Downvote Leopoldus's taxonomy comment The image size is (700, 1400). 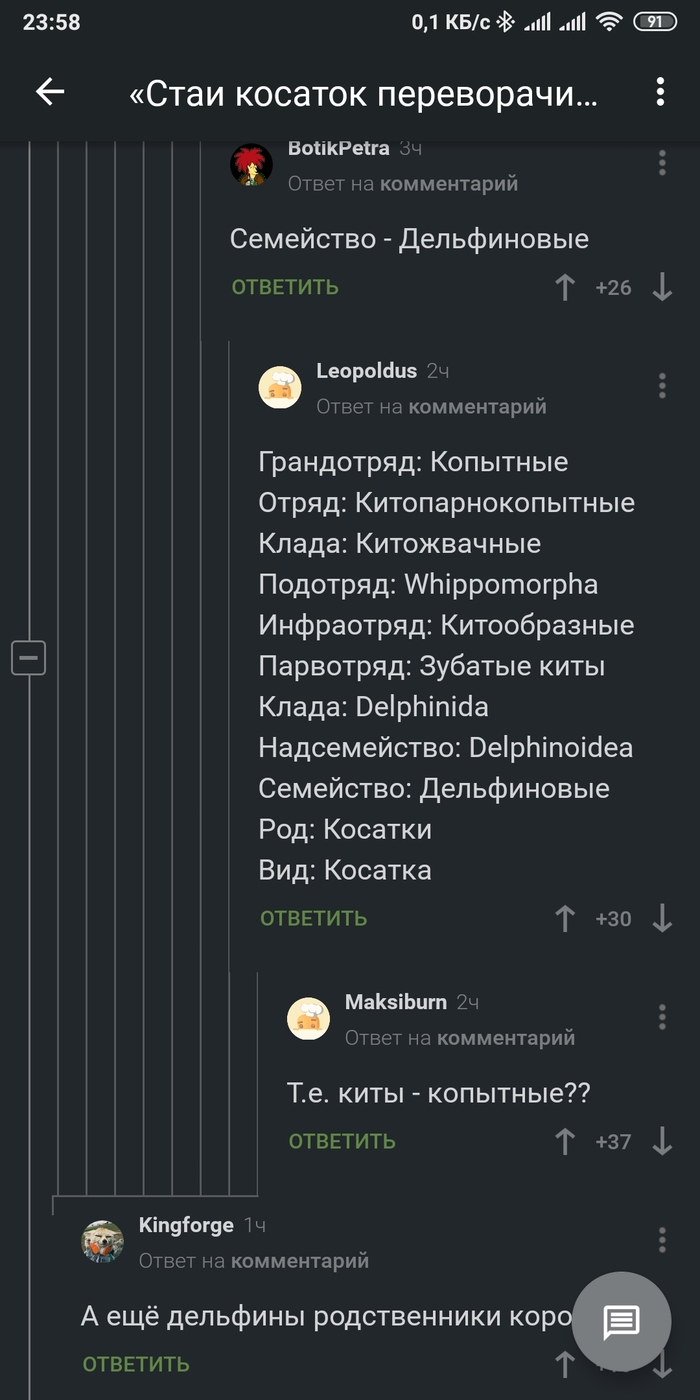(661, 917)
